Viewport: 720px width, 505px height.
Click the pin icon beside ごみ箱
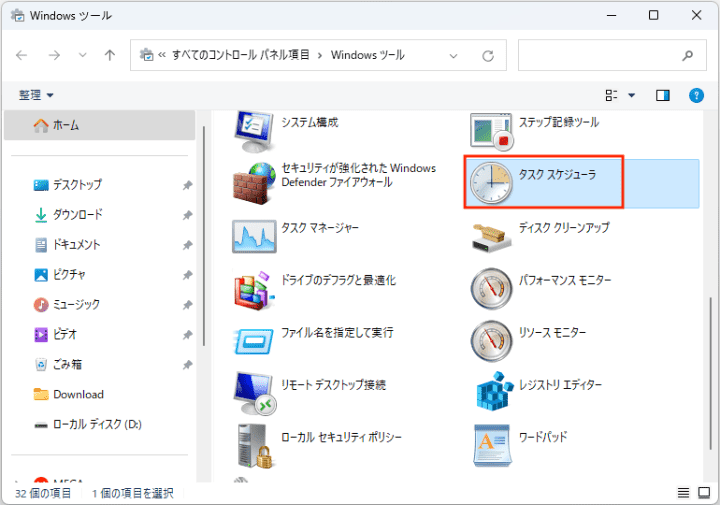(x=187, y=365)
